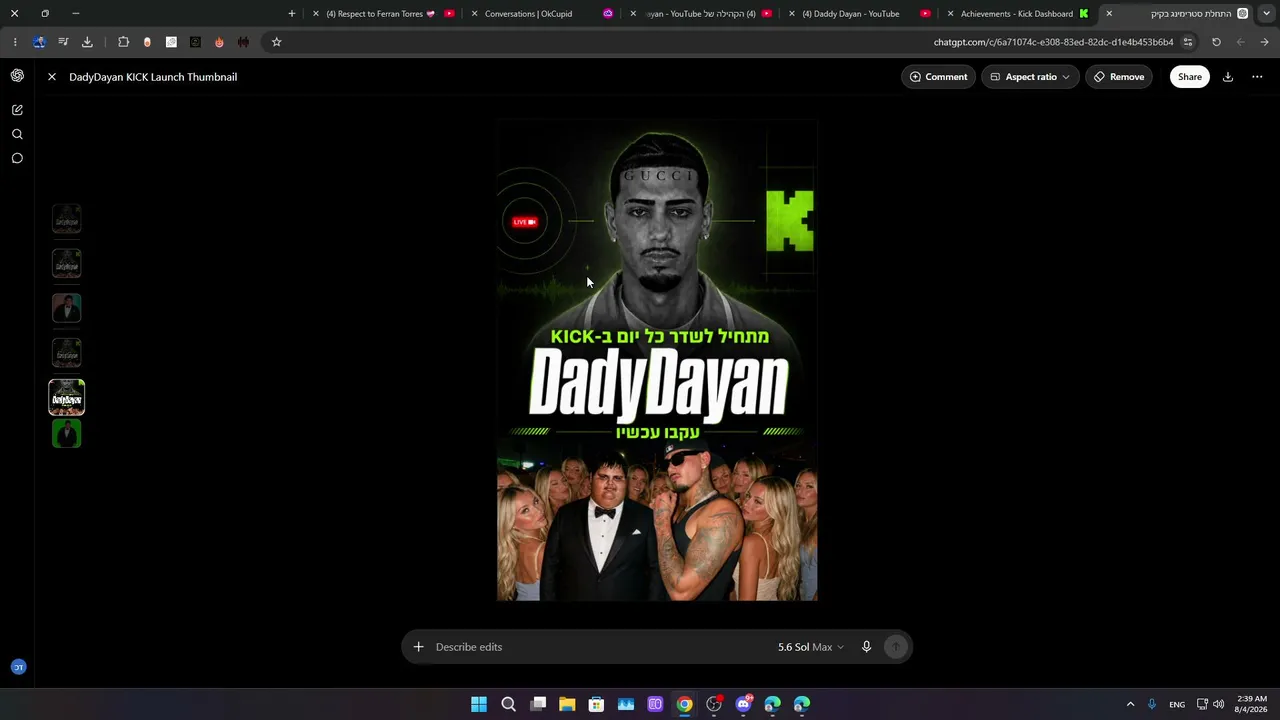Reload the page with the refresh icon
1280x720 pixels.
pyautogui.click(x=1216, y=42)
